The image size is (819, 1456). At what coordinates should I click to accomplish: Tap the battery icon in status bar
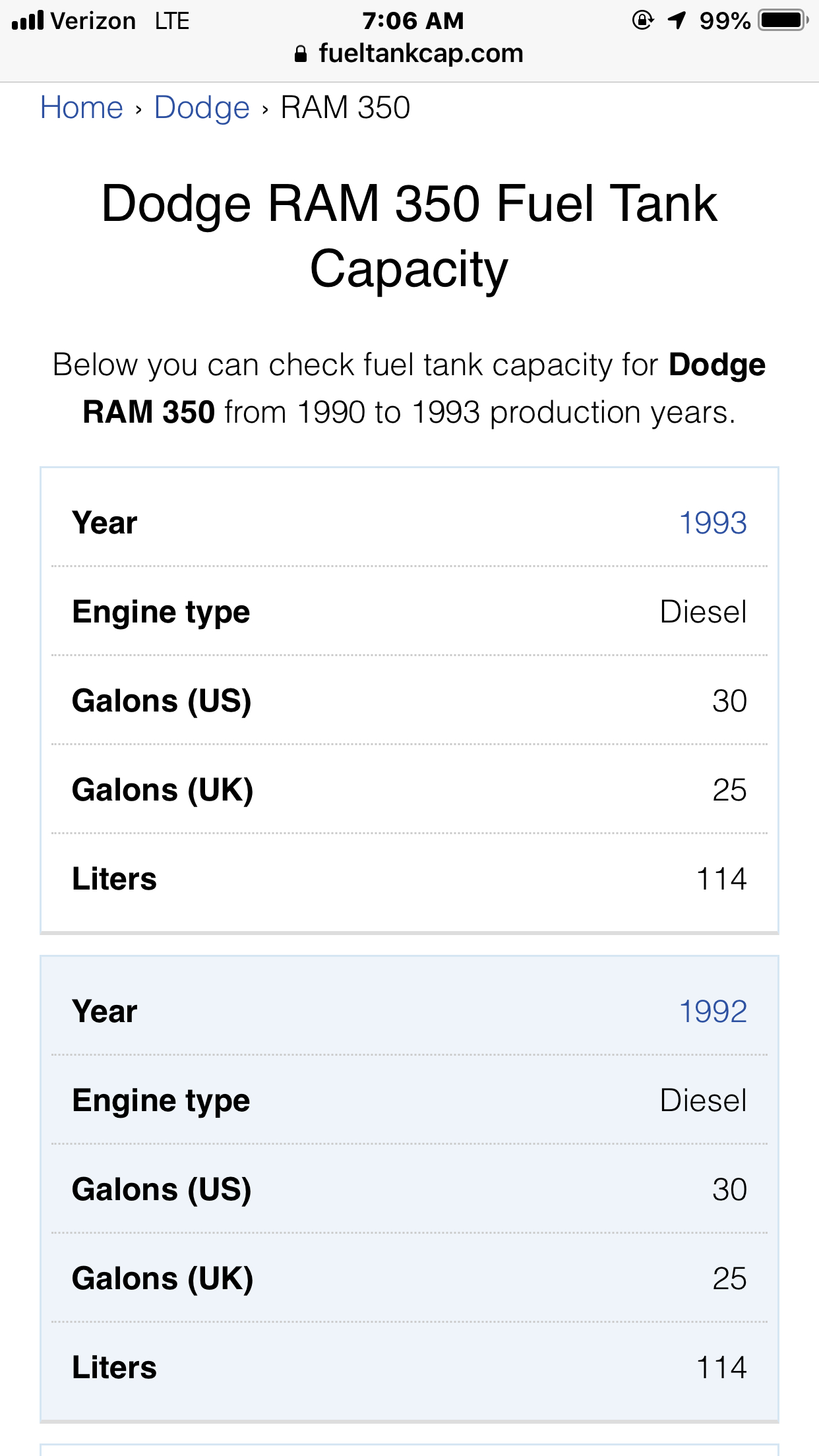click(783, 20)
